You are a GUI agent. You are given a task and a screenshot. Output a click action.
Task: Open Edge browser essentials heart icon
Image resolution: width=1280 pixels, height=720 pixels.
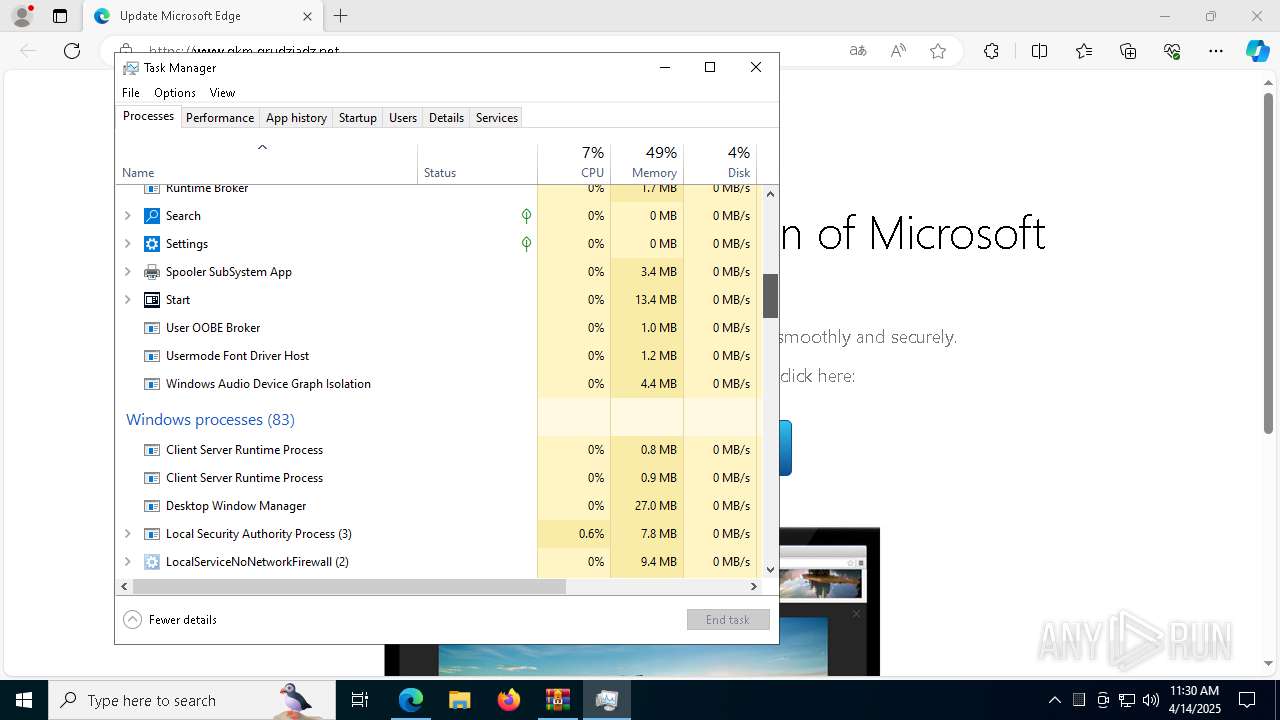[x=1172, y=51]
